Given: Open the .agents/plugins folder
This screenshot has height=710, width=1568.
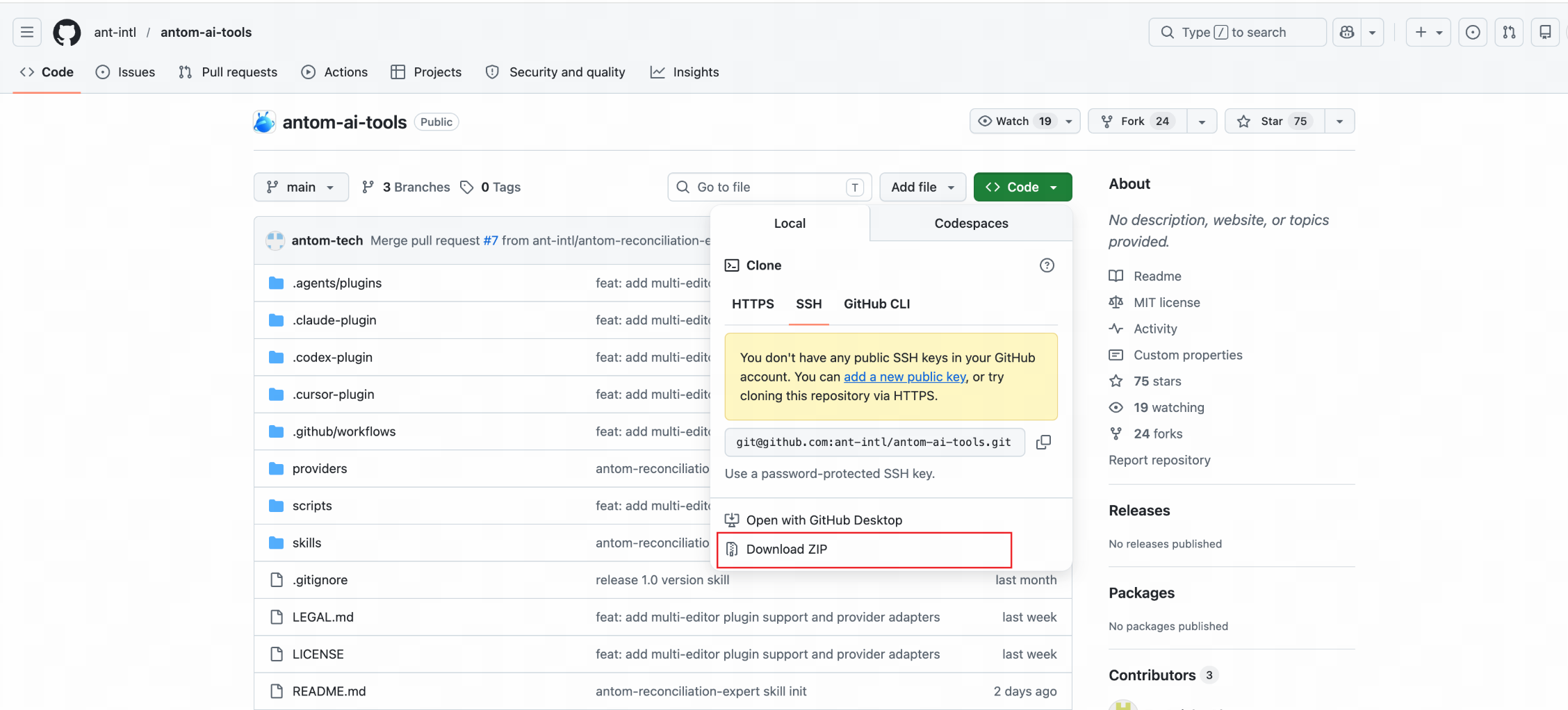Looking at the screenshot, I should (x=337, y=283).
